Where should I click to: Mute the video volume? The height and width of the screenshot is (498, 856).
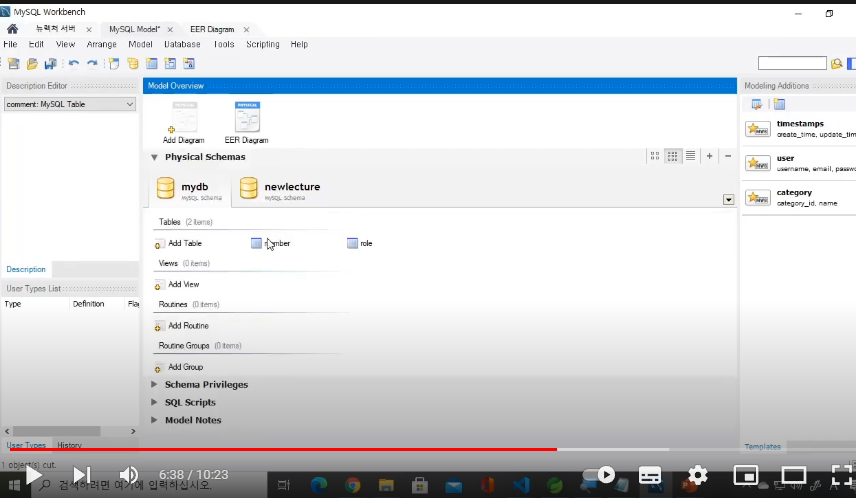(x=129, y=475)
